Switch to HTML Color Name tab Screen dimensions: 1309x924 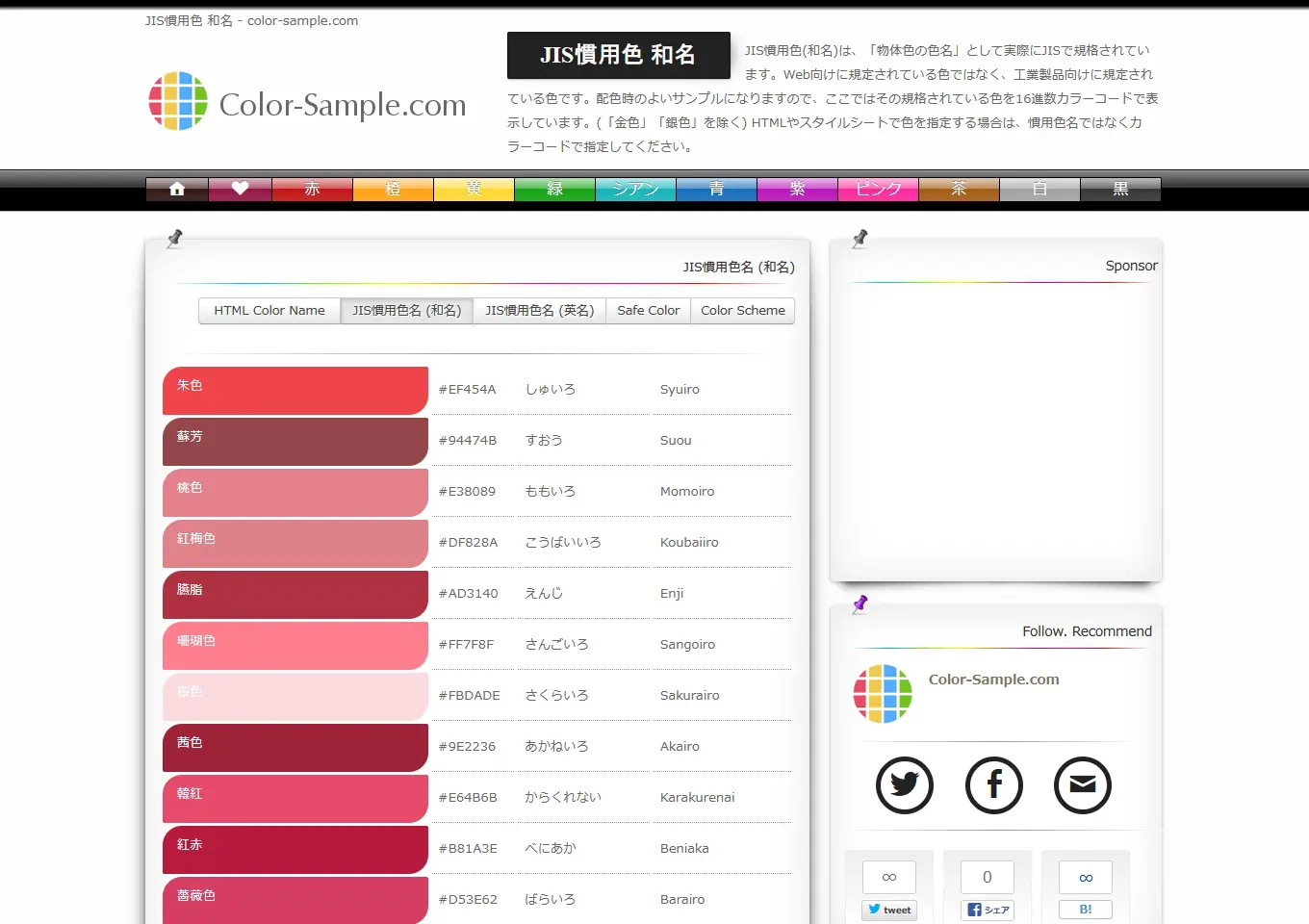[x=269, y=311]
